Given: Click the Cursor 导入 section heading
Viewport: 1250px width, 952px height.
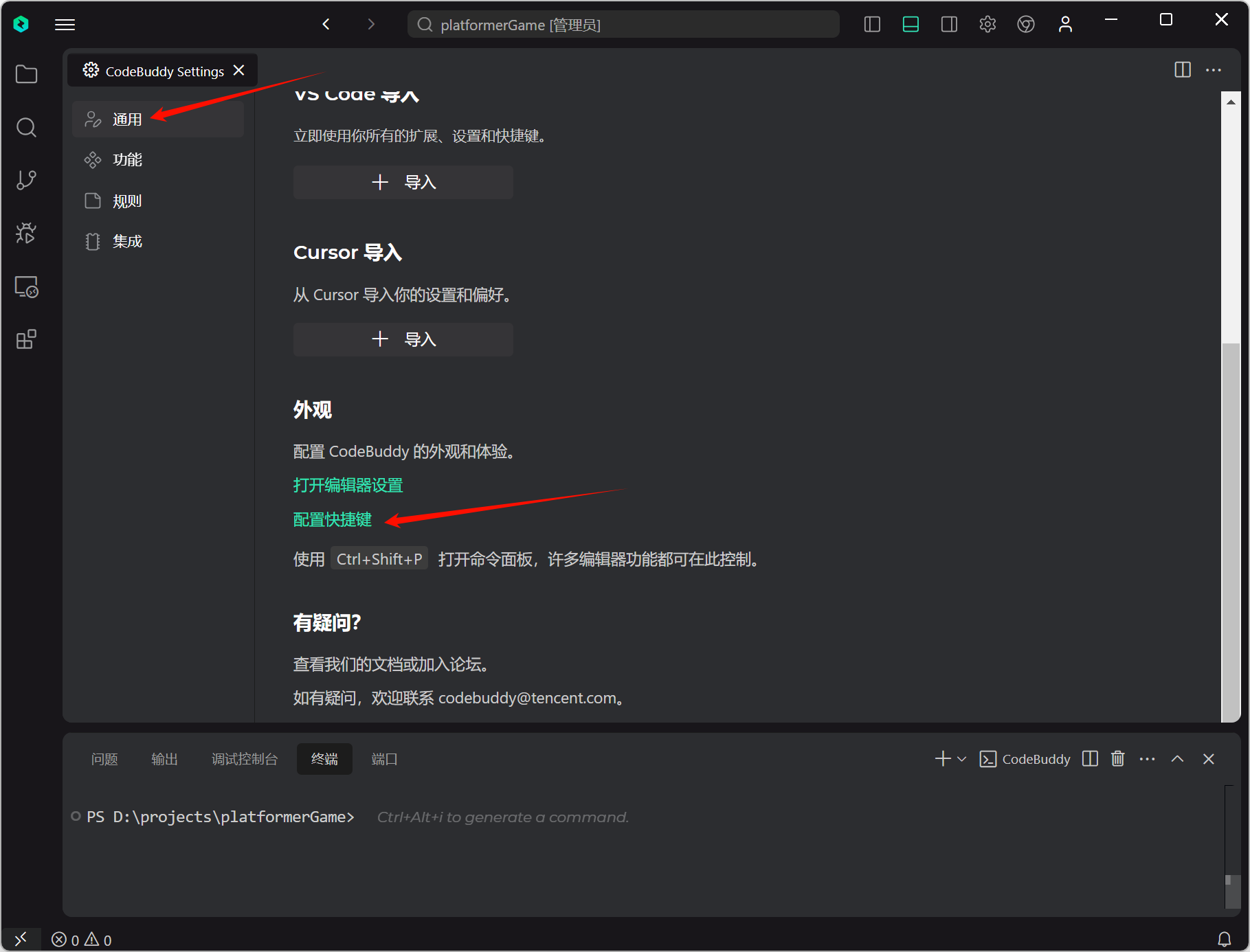Looking at the screenshot, I should pyautogui.click(x=348, y=253).
